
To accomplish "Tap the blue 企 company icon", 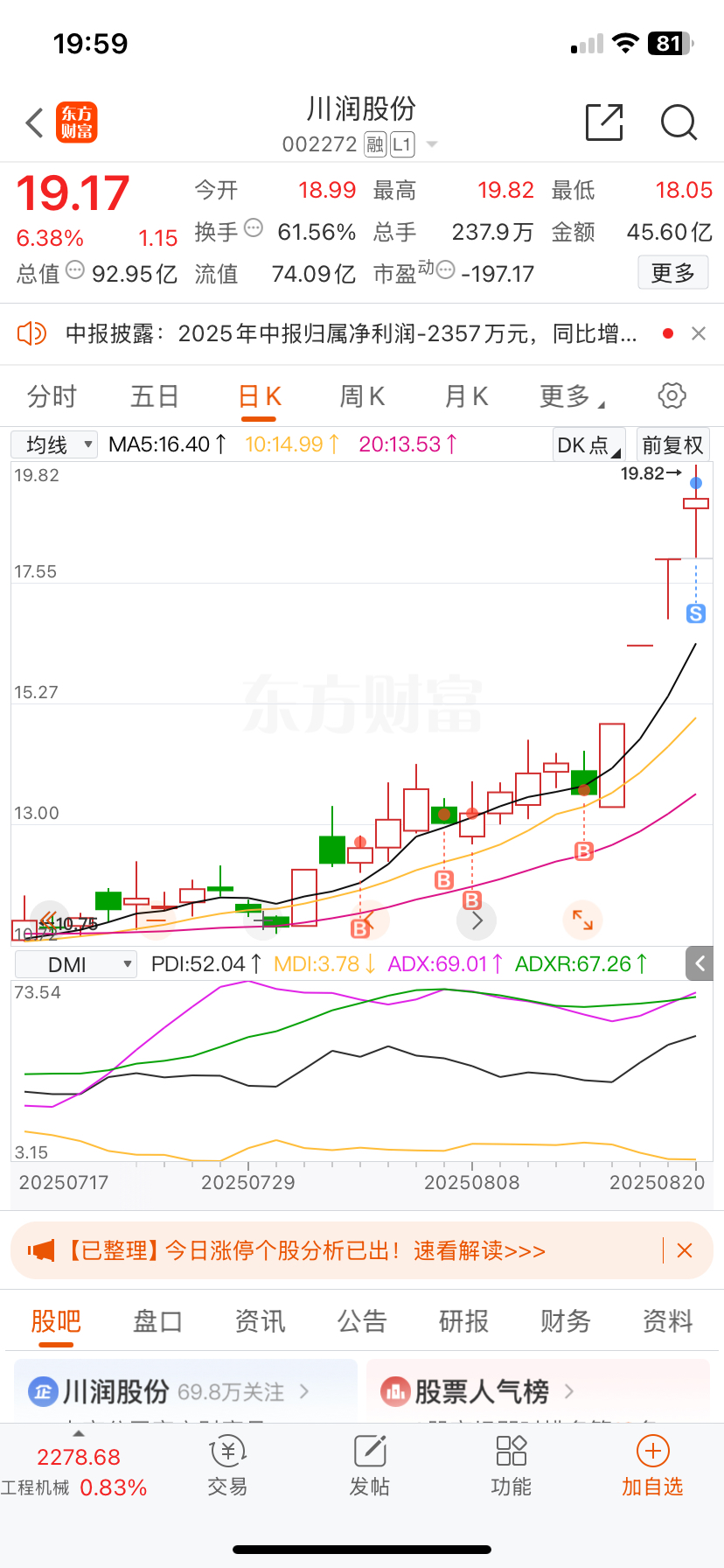I will pyautogui.click(x=43, y=1391).
